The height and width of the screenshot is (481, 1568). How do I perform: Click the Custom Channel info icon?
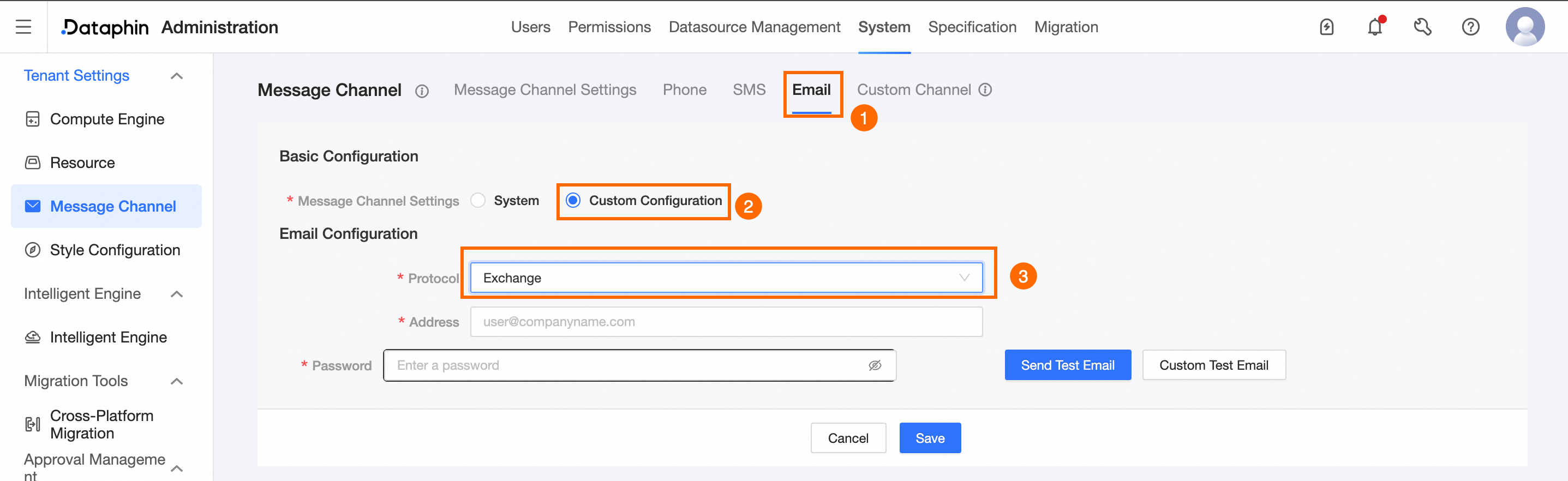(985, 90)
